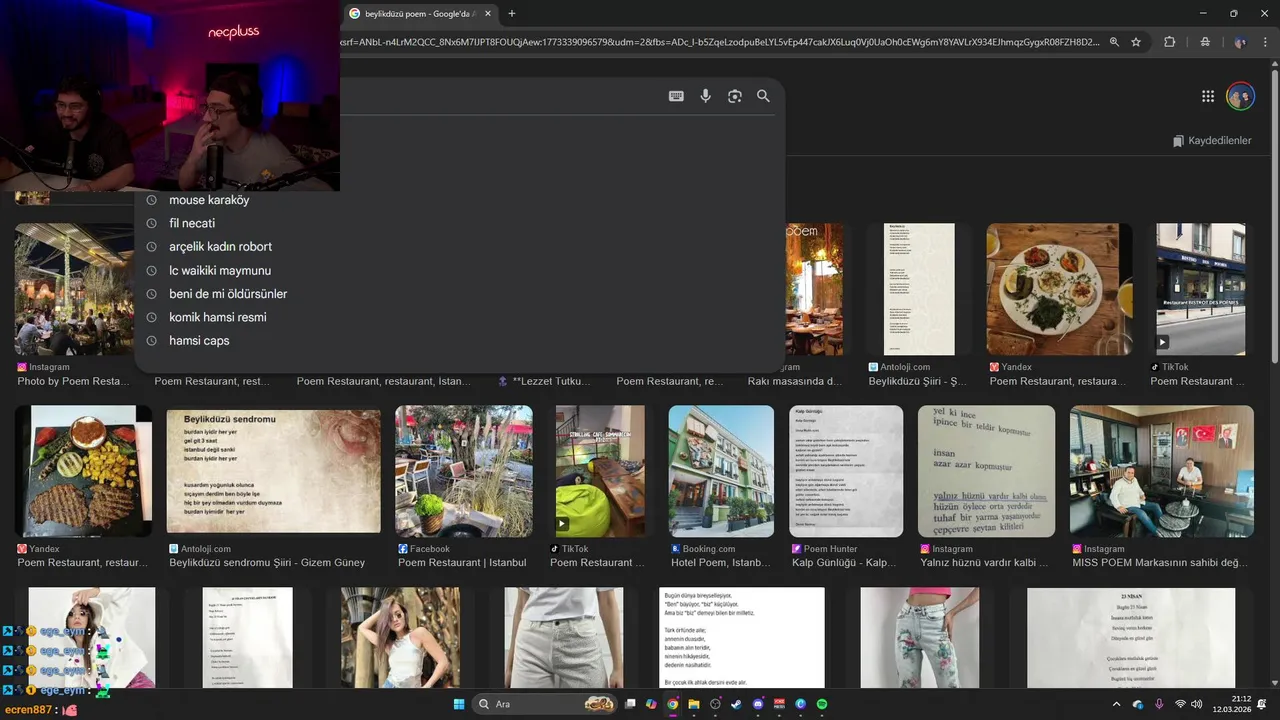Open the notifications bell in the tray
The height and width of the screenshot is (720, 1280).
click(1262, 704)
